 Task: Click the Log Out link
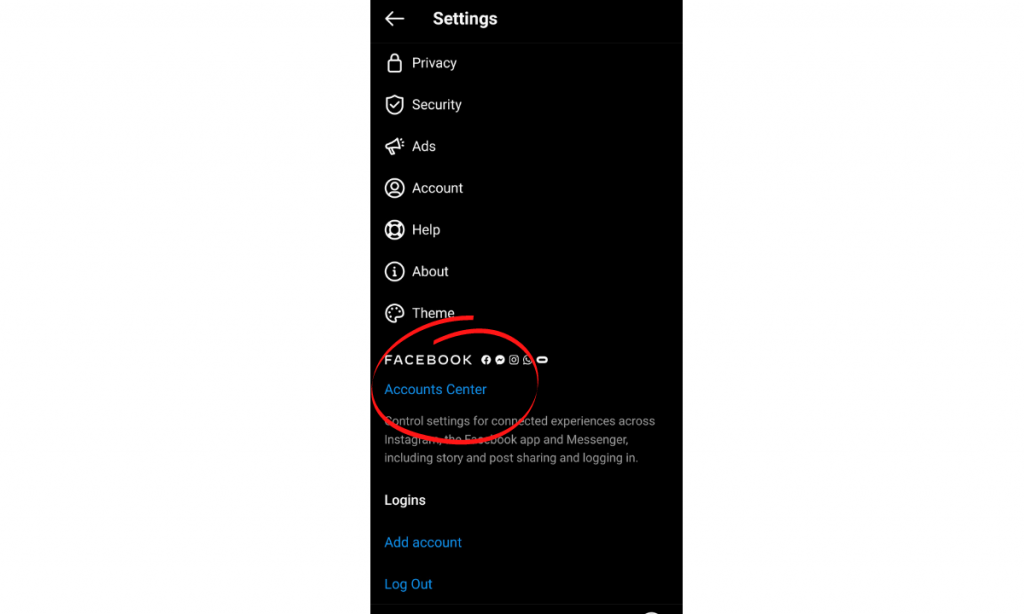pos(408,584)
